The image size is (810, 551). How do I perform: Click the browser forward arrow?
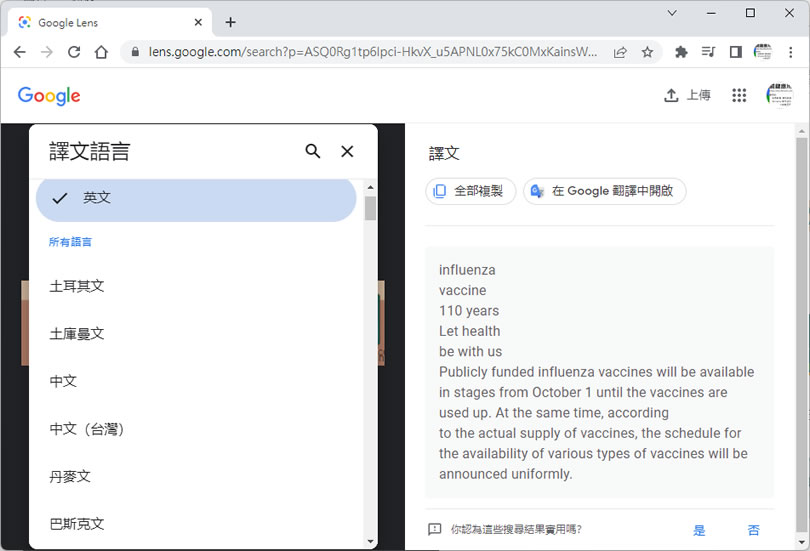click(47, 52)
